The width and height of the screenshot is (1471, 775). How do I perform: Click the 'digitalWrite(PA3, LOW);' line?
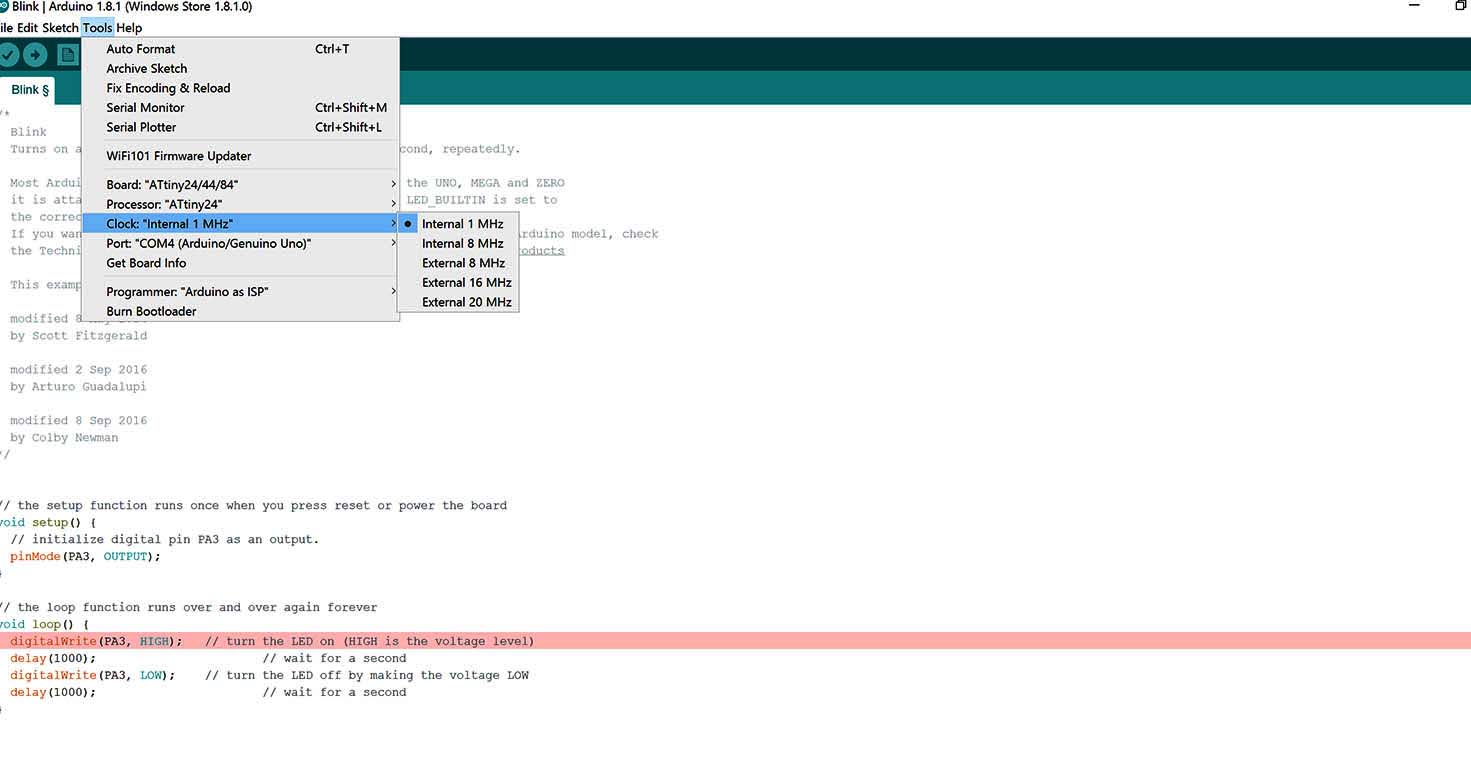pos(92,675)
